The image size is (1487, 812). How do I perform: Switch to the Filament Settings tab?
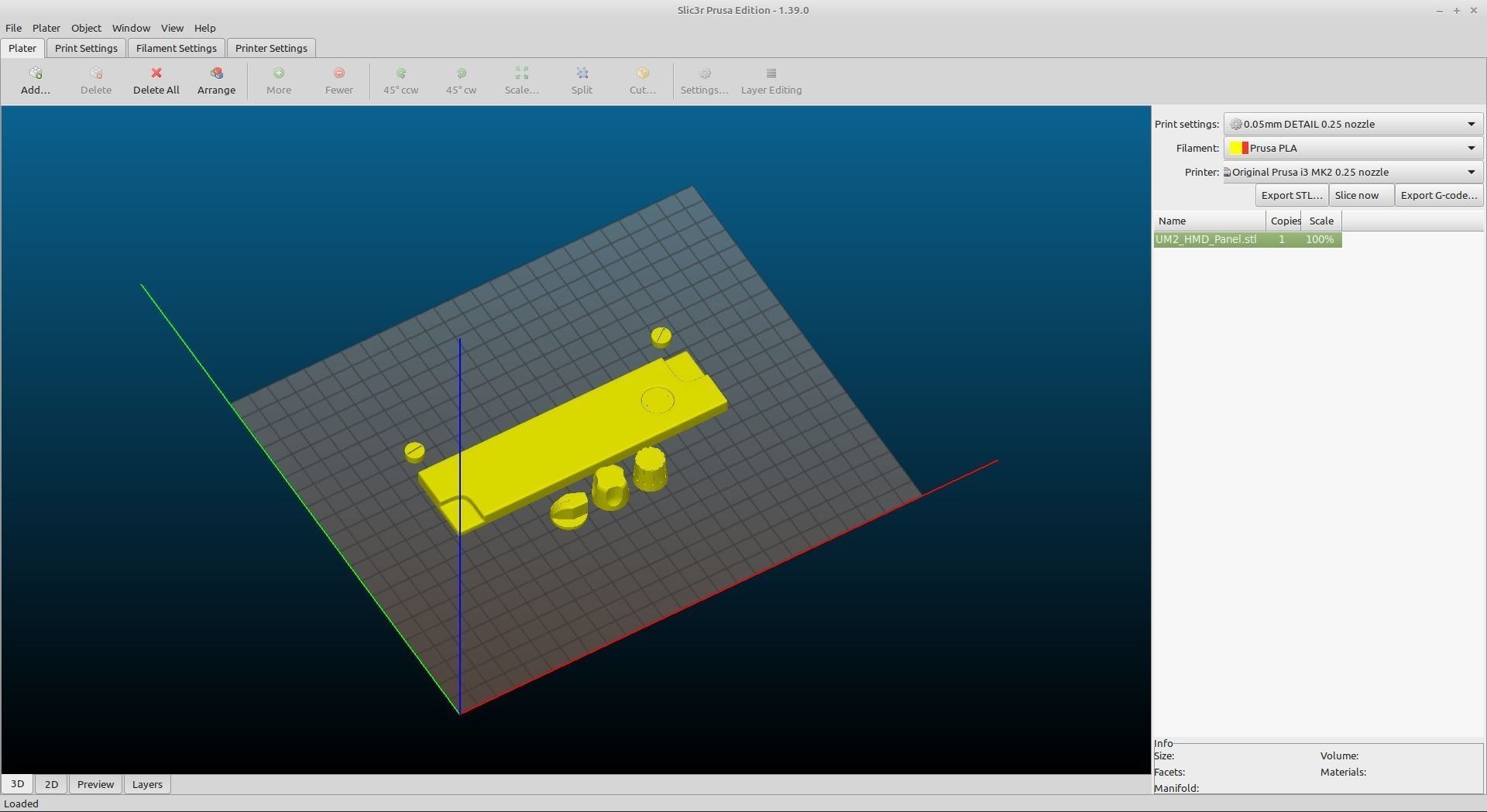pyautogui.click(x=176, y=48)
